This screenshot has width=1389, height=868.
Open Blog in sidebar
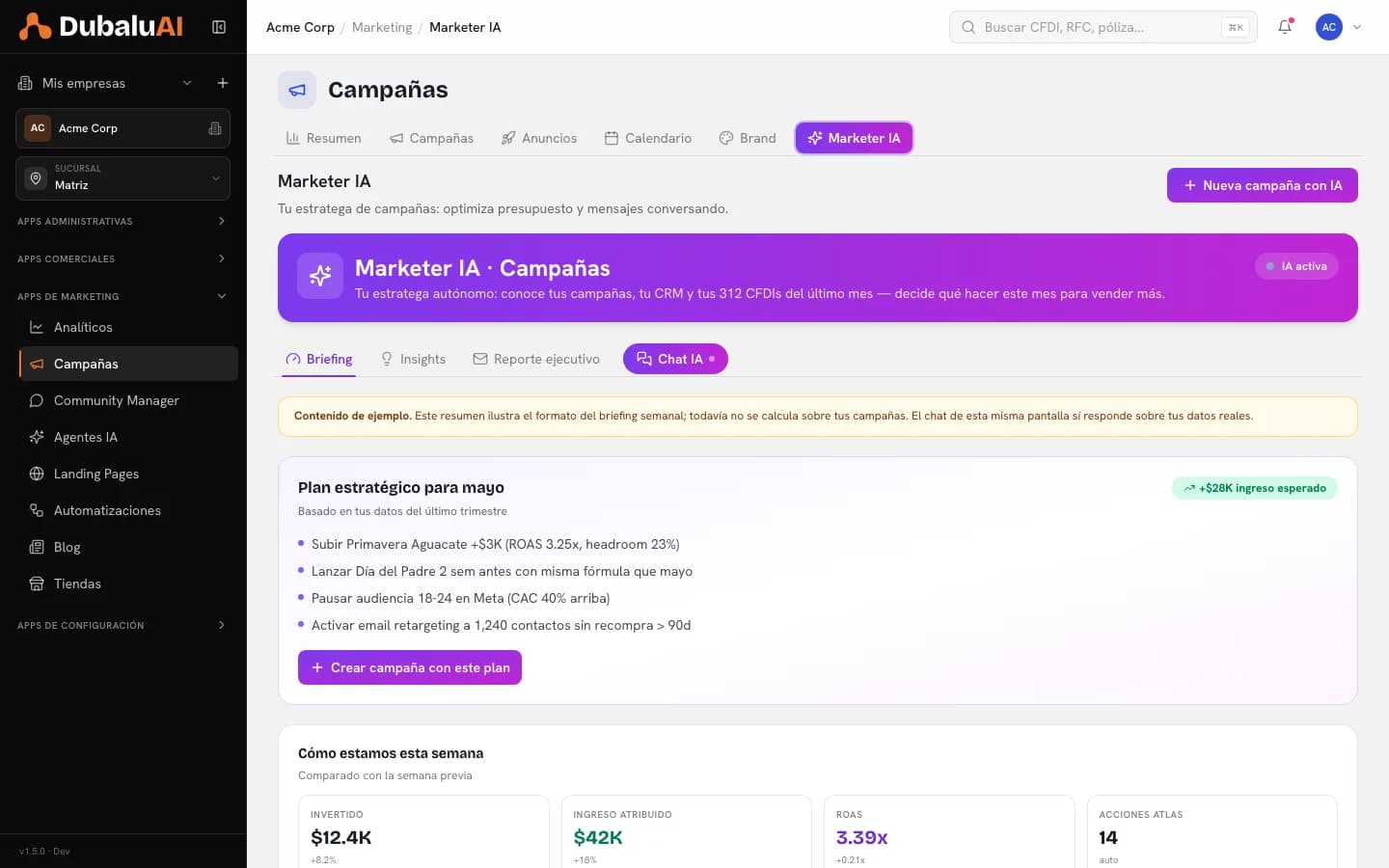tap(128, 547)
